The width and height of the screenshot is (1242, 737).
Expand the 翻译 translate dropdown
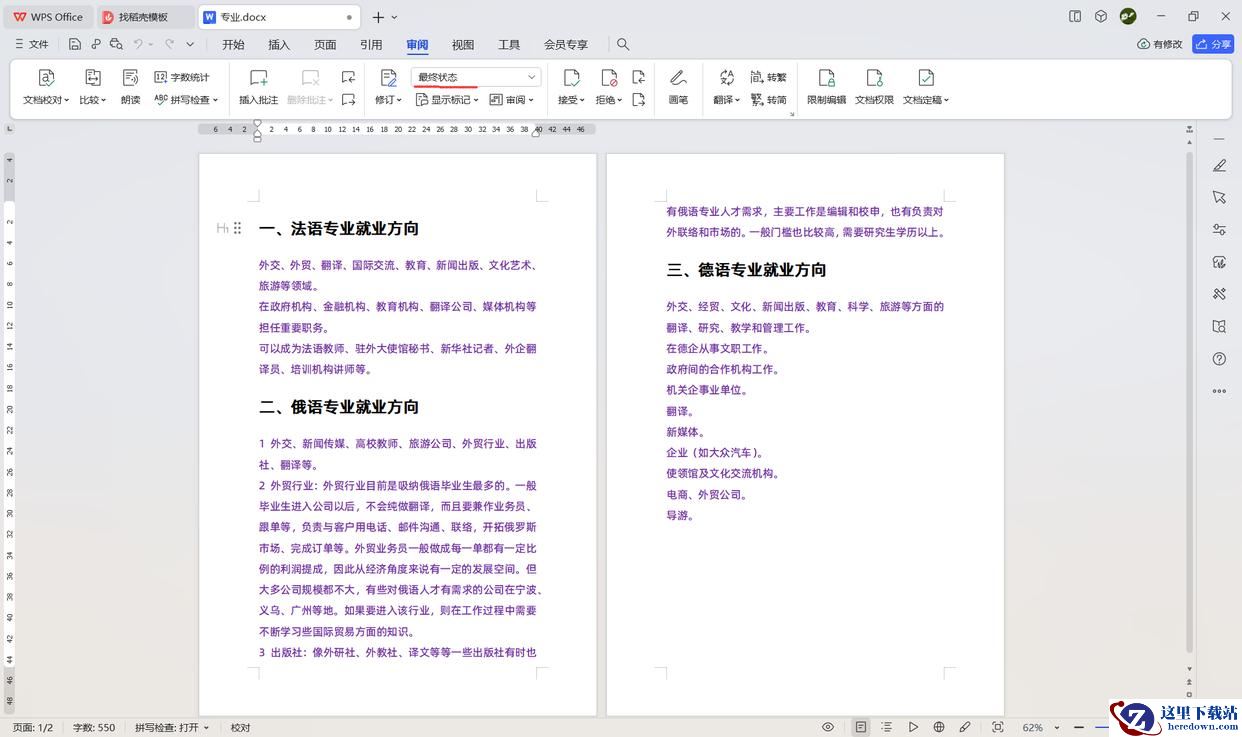click(x=727, y=87)
